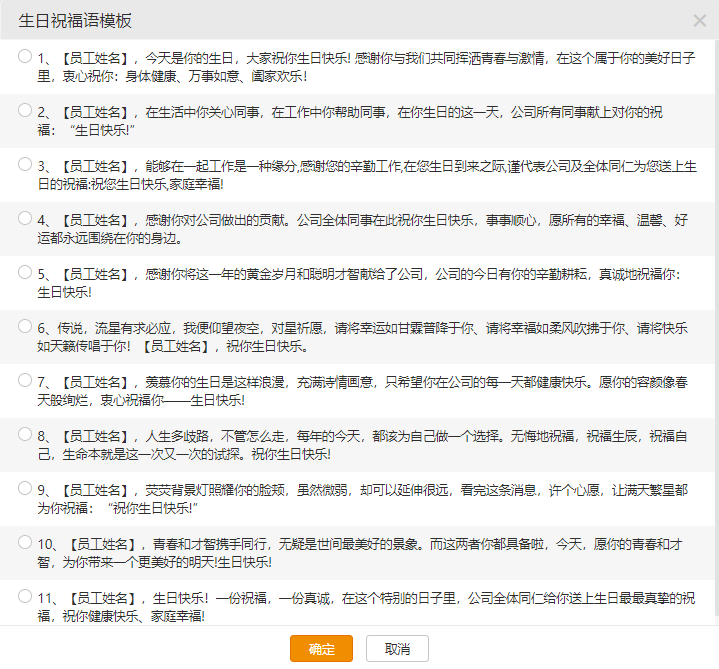Screen dimensions: 719x669
Task: Select radio button for template 5
Action: (24, 273)
